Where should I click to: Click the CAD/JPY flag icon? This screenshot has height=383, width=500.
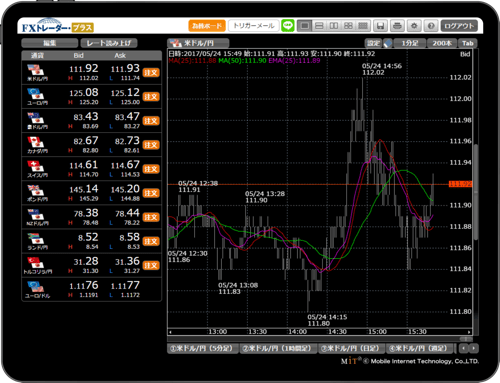pyautogui.click(x=36, y=142)
